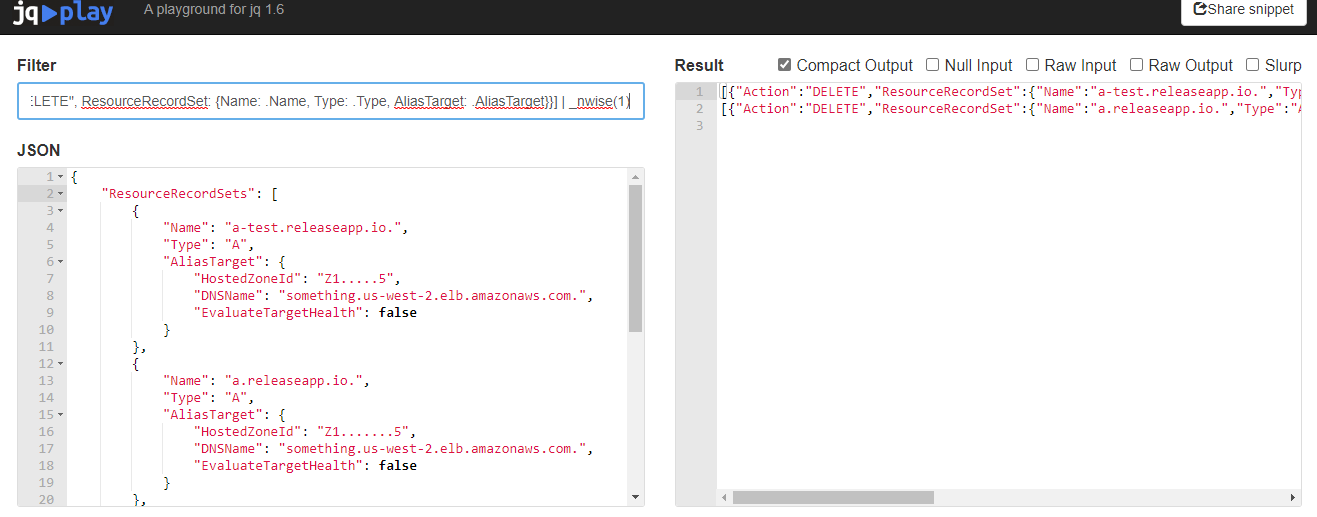Enable the Raw Input checkbox

click(x=1032, y=65)
